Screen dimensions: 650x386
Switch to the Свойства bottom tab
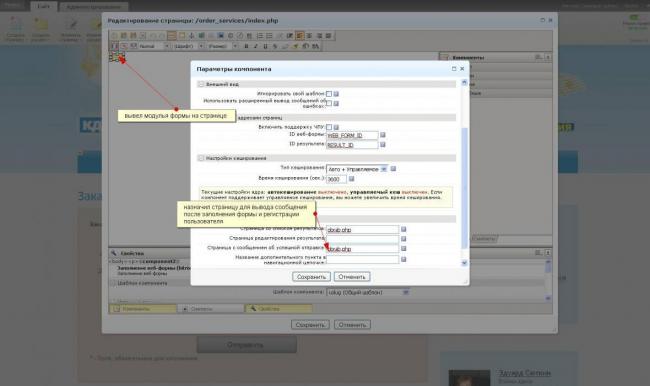[x=279, y=308]
